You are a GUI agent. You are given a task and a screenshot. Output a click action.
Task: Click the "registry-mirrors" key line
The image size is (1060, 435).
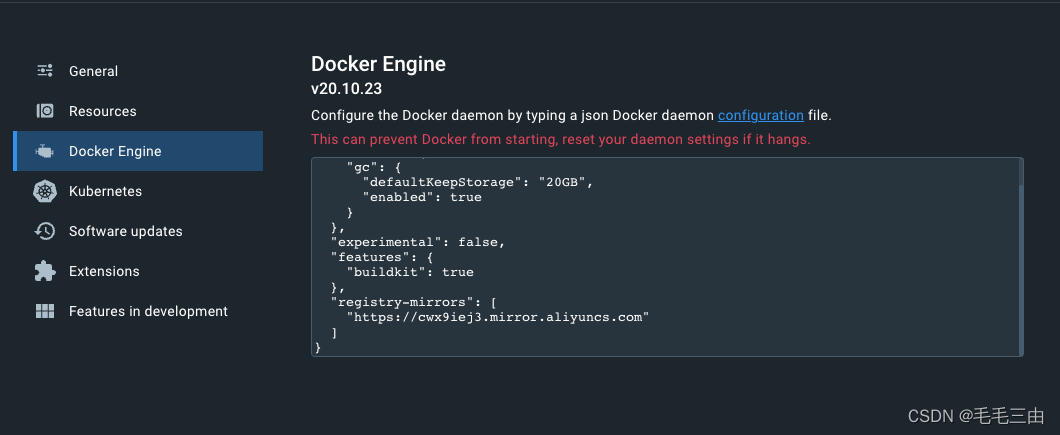(414, 302)
